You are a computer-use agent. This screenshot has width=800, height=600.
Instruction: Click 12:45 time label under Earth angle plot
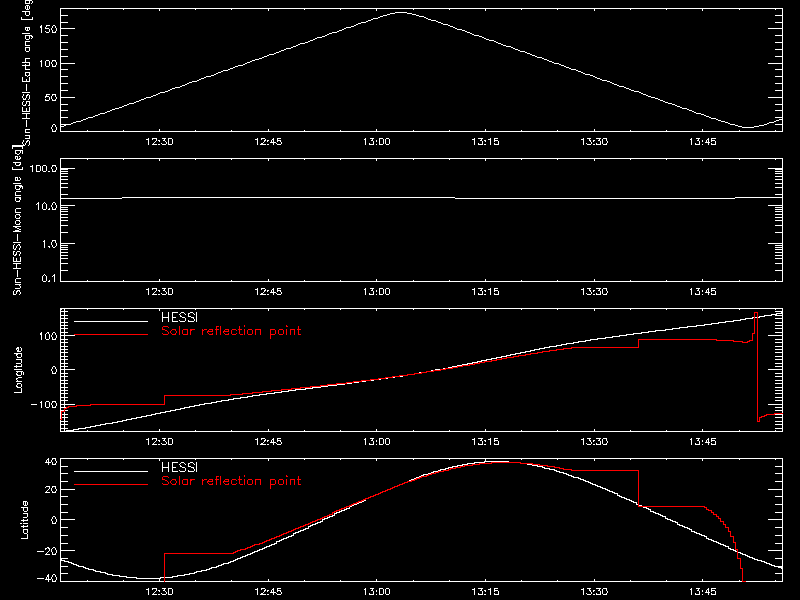click(x=268, y=142)
